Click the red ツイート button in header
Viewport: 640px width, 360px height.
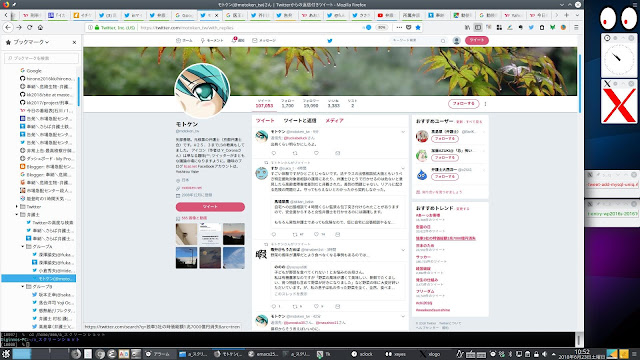[x=476, y=40]
